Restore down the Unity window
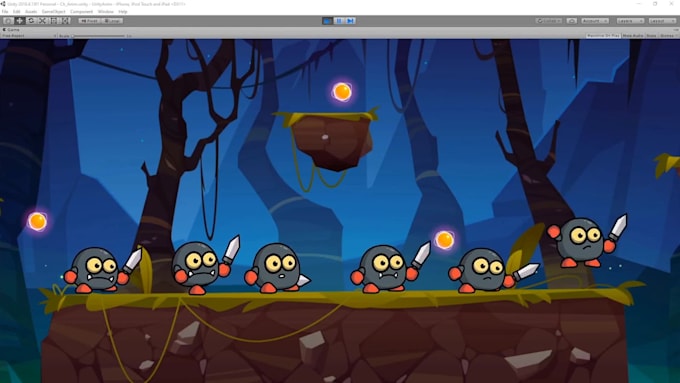680x383 pixels. click(655, 4)
